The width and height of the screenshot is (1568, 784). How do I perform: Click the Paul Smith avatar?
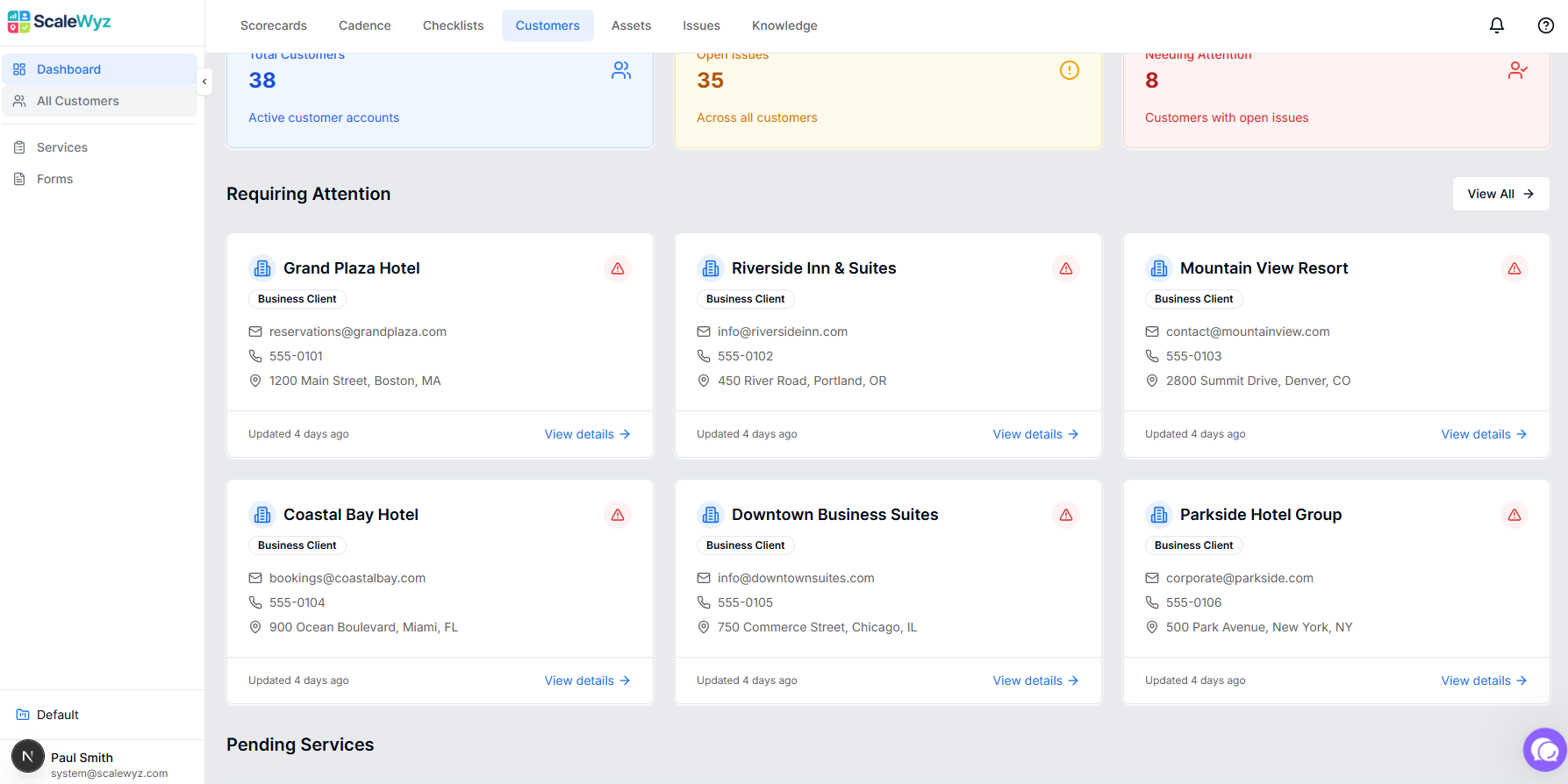[28, 756]
